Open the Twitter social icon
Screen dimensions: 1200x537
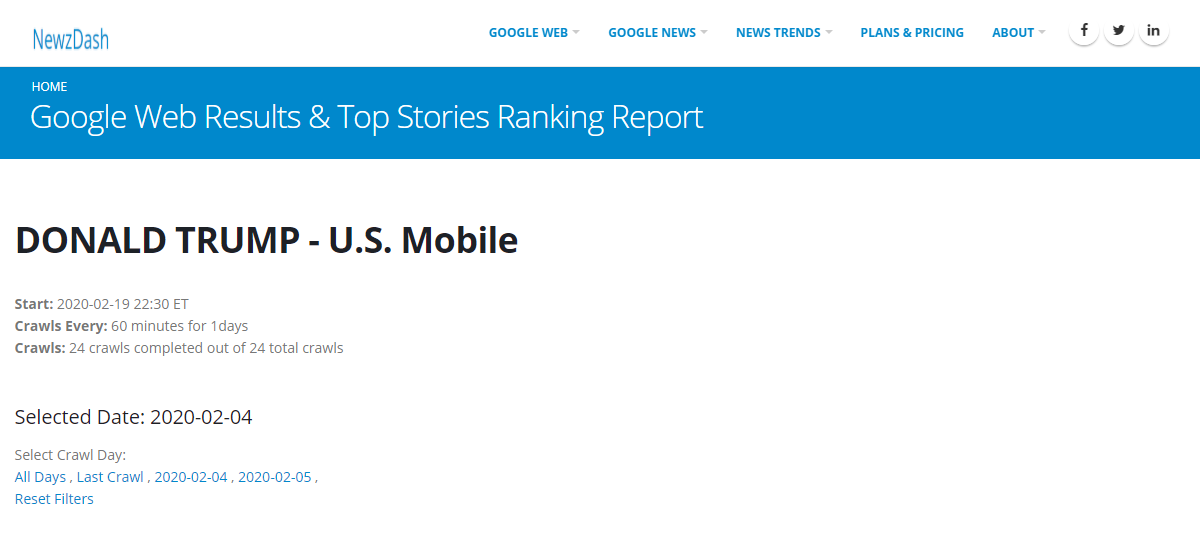point(1119,30)
